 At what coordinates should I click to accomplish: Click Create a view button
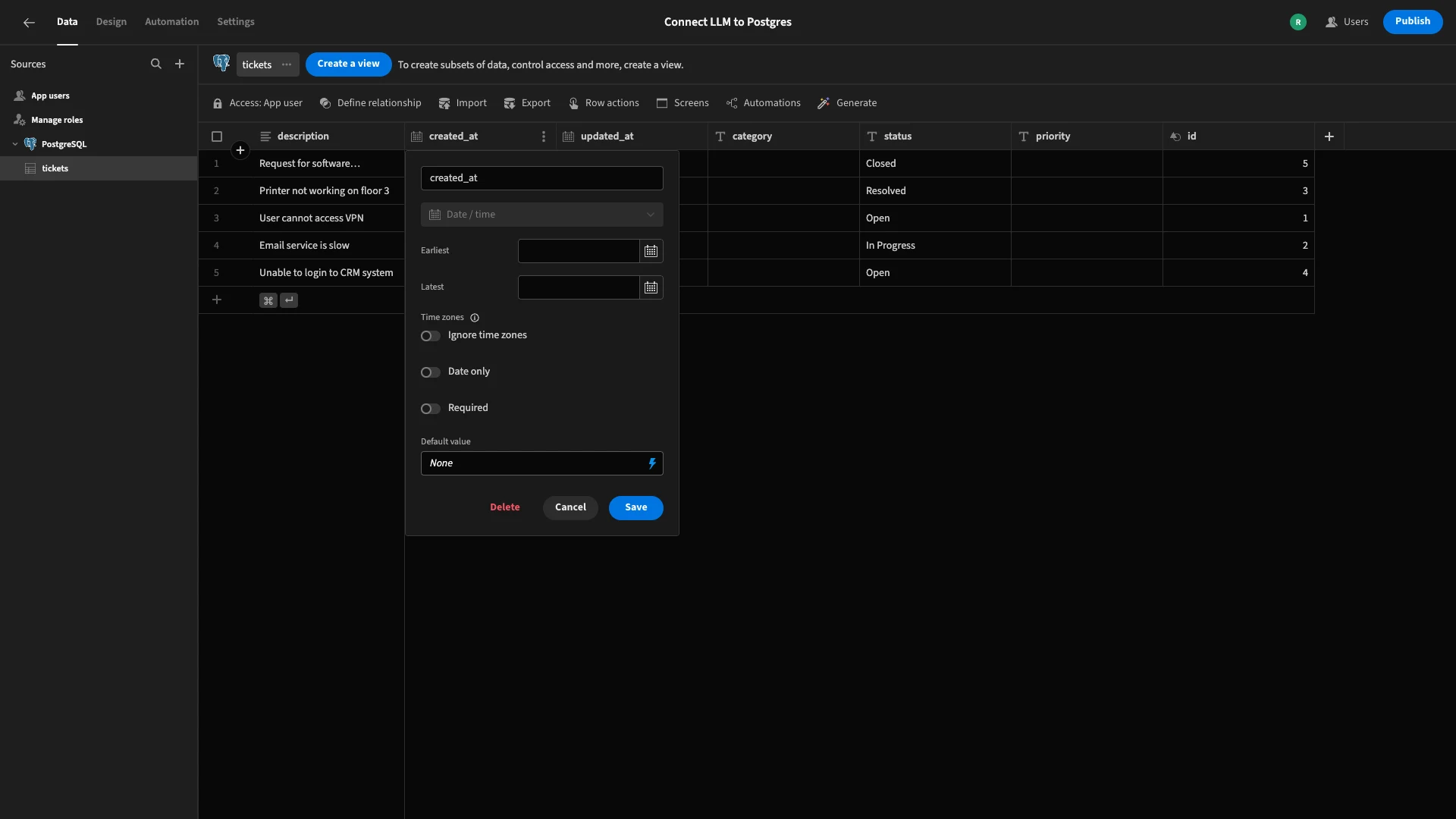(x=349, y=64)
